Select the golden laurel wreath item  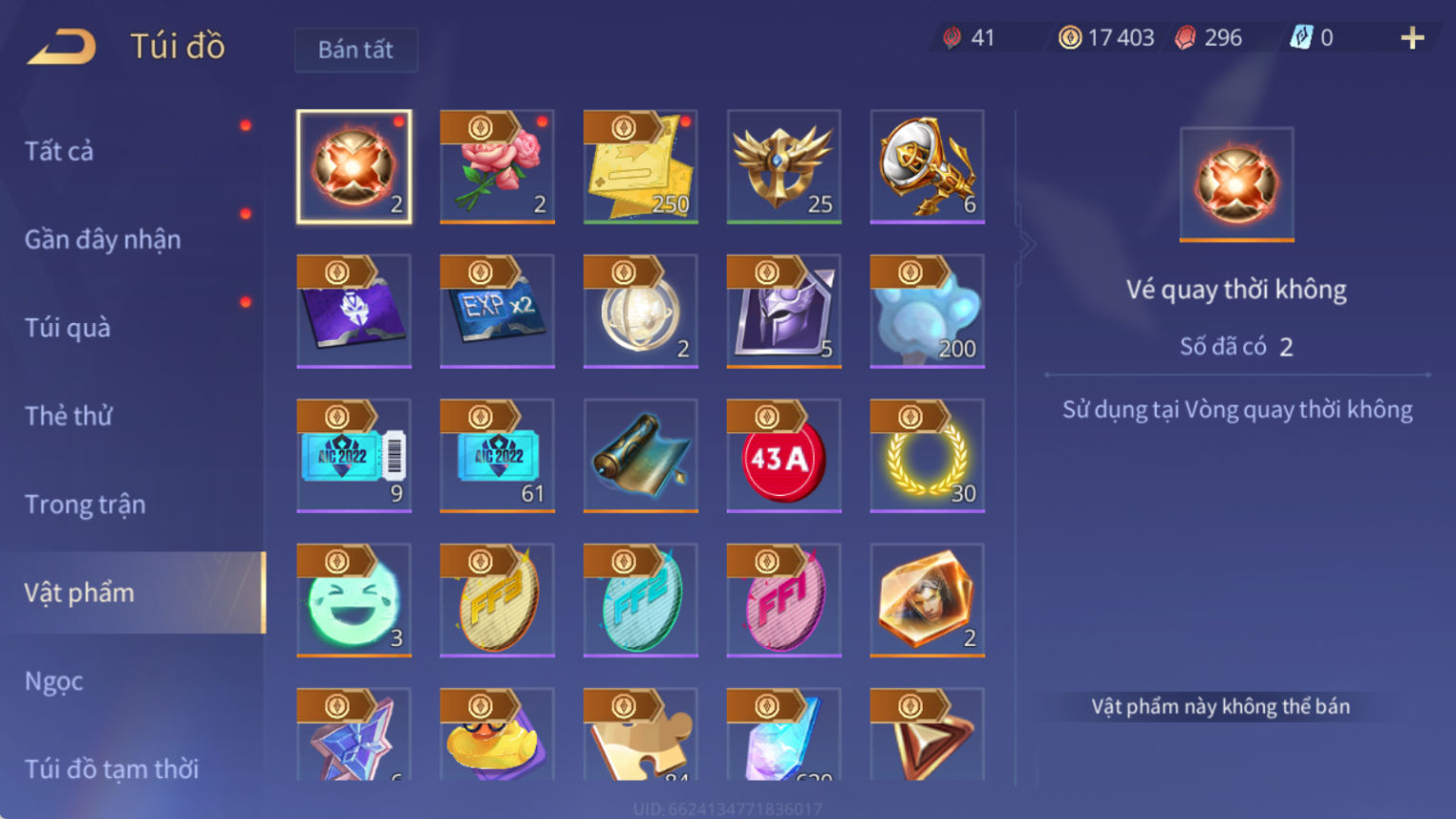click(x=928, y=456)
